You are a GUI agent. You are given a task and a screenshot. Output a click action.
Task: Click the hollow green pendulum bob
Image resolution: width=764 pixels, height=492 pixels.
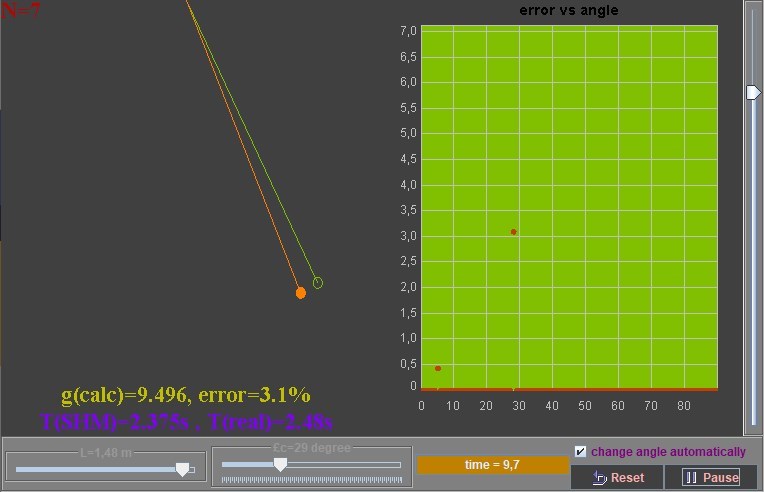point(318,283)
